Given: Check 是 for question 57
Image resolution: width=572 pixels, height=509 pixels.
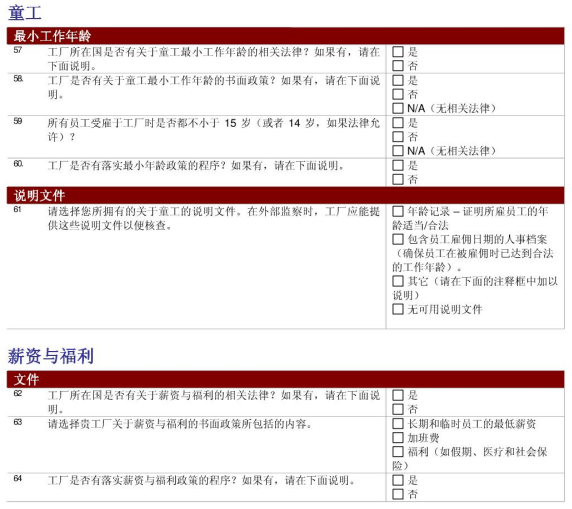Looking at the screenshot, I should coord(398,52).
